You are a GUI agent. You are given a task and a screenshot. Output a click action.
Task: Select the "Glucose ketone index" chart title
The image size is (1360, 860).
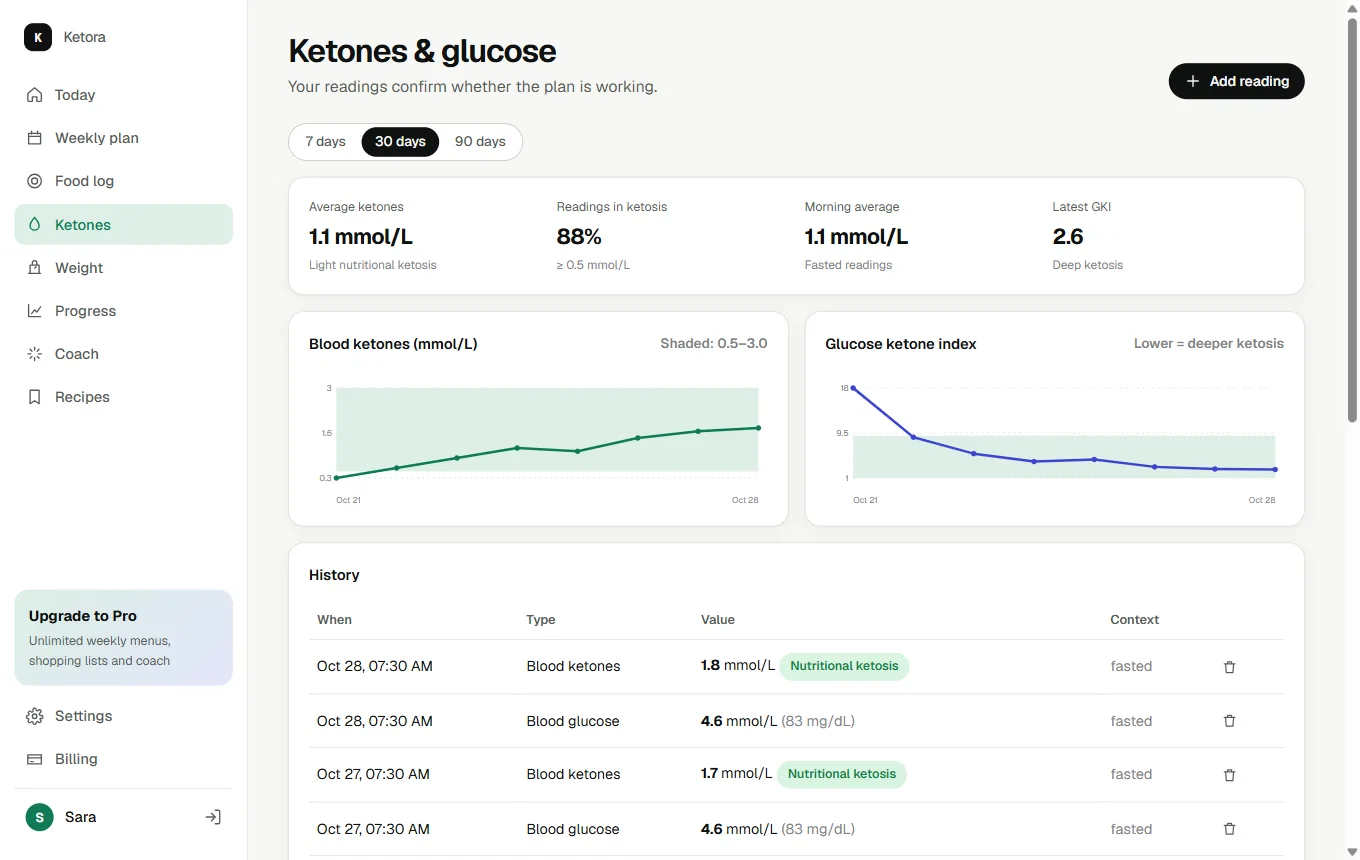tap(901, 344)
